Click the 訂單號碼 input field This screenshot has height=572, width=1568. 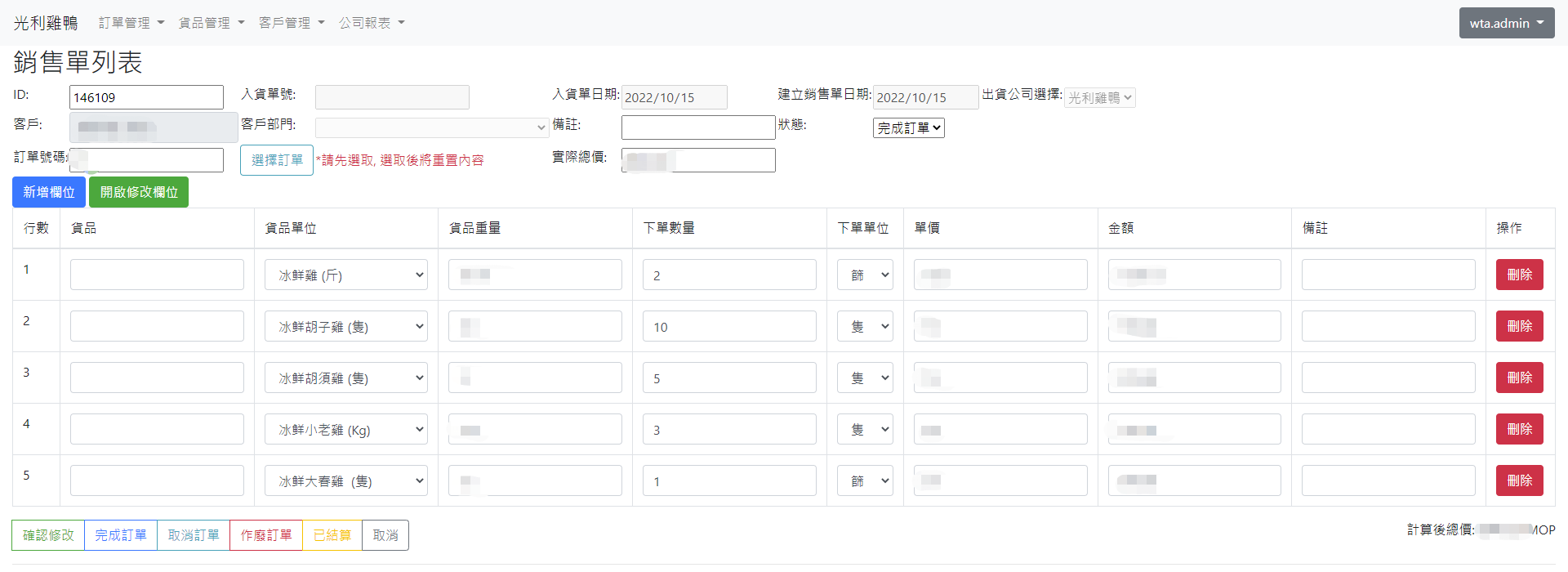(146, 160)
